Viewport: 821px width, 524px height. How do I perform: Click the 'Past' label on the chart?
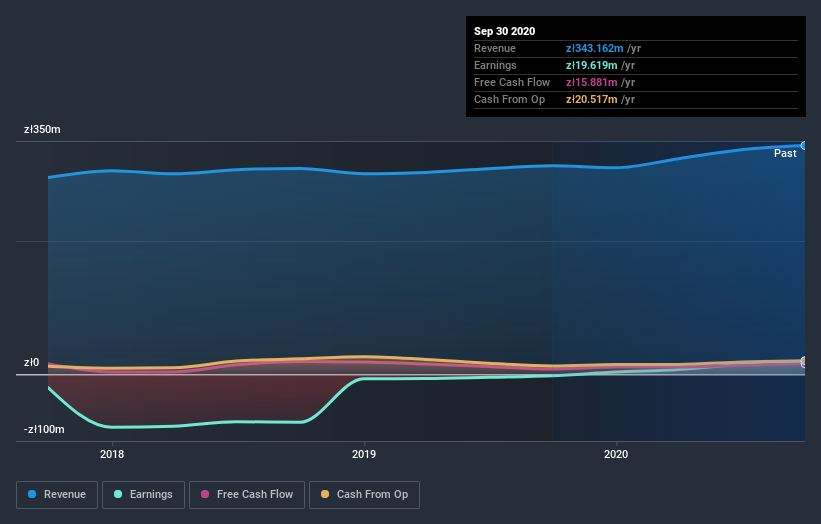point(785,153)
